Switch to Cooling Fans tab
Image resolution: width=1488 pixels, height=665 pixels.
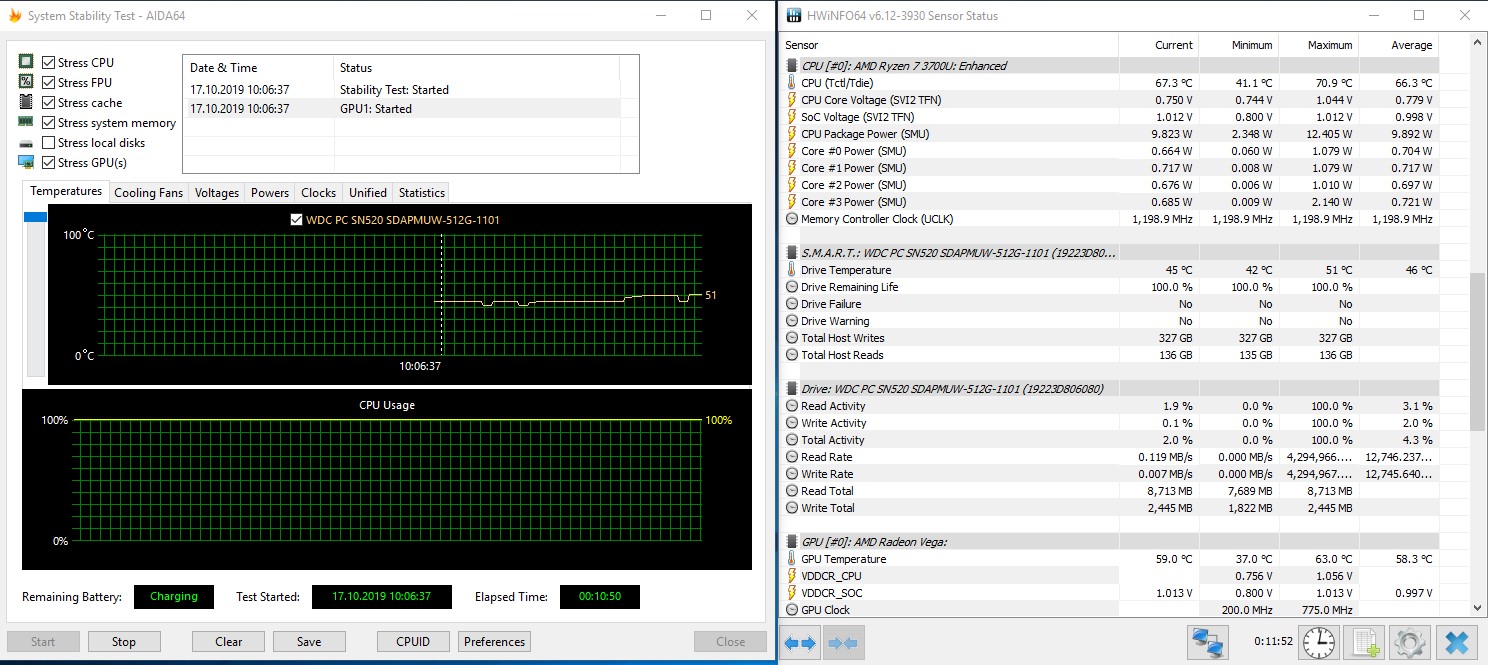[148, 193]
